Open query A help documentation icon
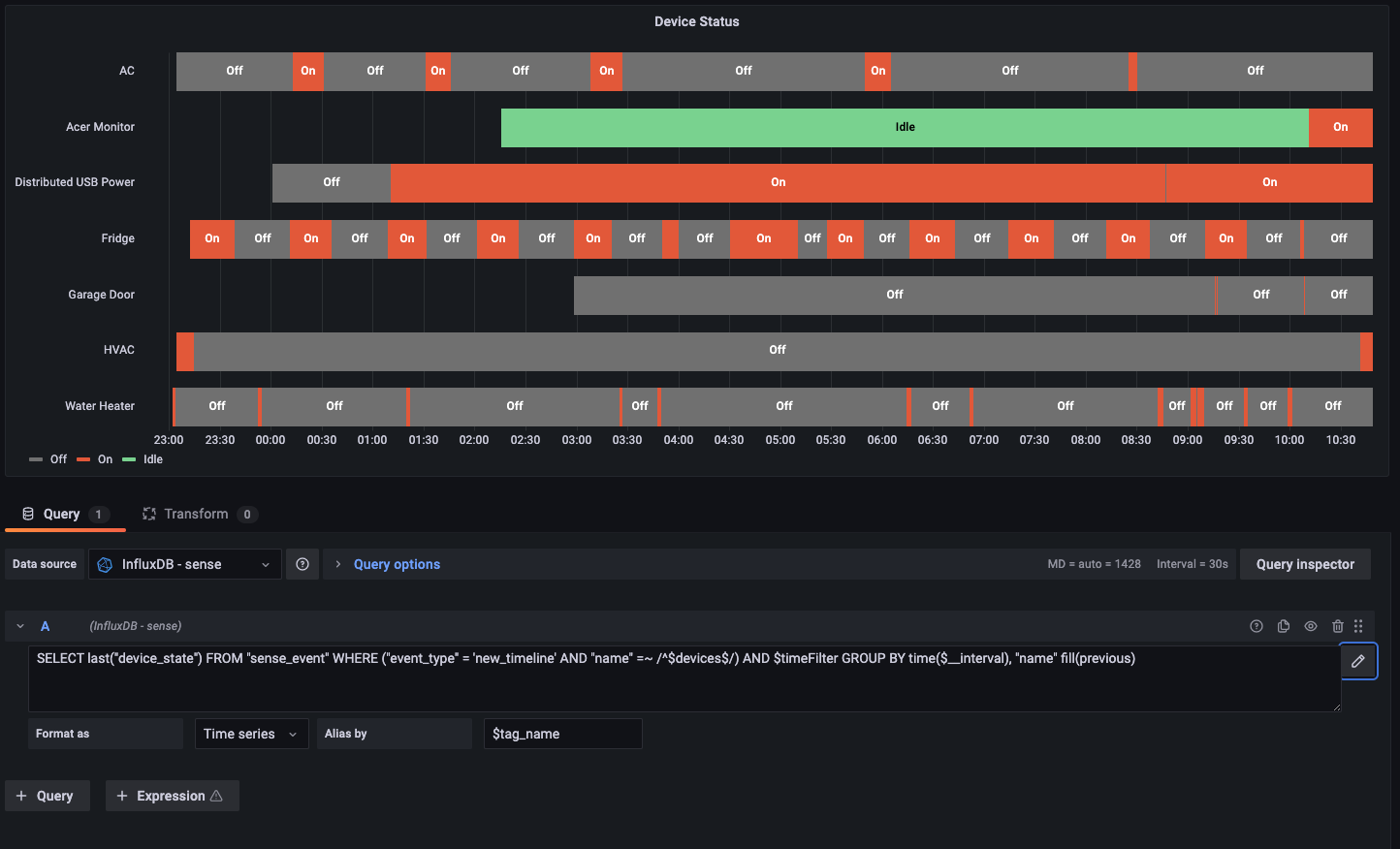 pos(1256,626)
